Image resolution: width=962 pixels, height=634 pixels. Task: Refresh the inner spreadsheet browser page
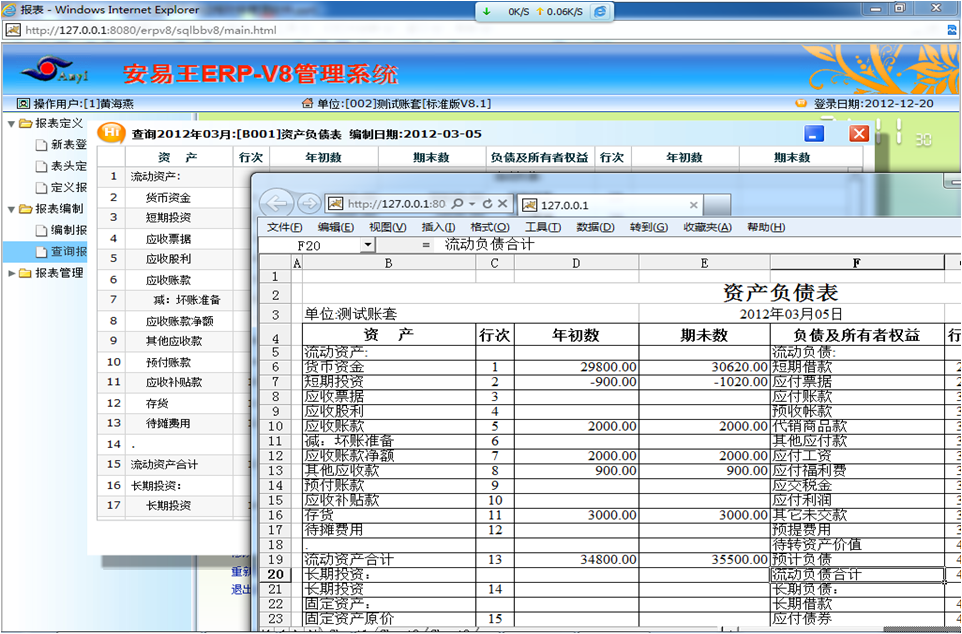click(488, 204)
